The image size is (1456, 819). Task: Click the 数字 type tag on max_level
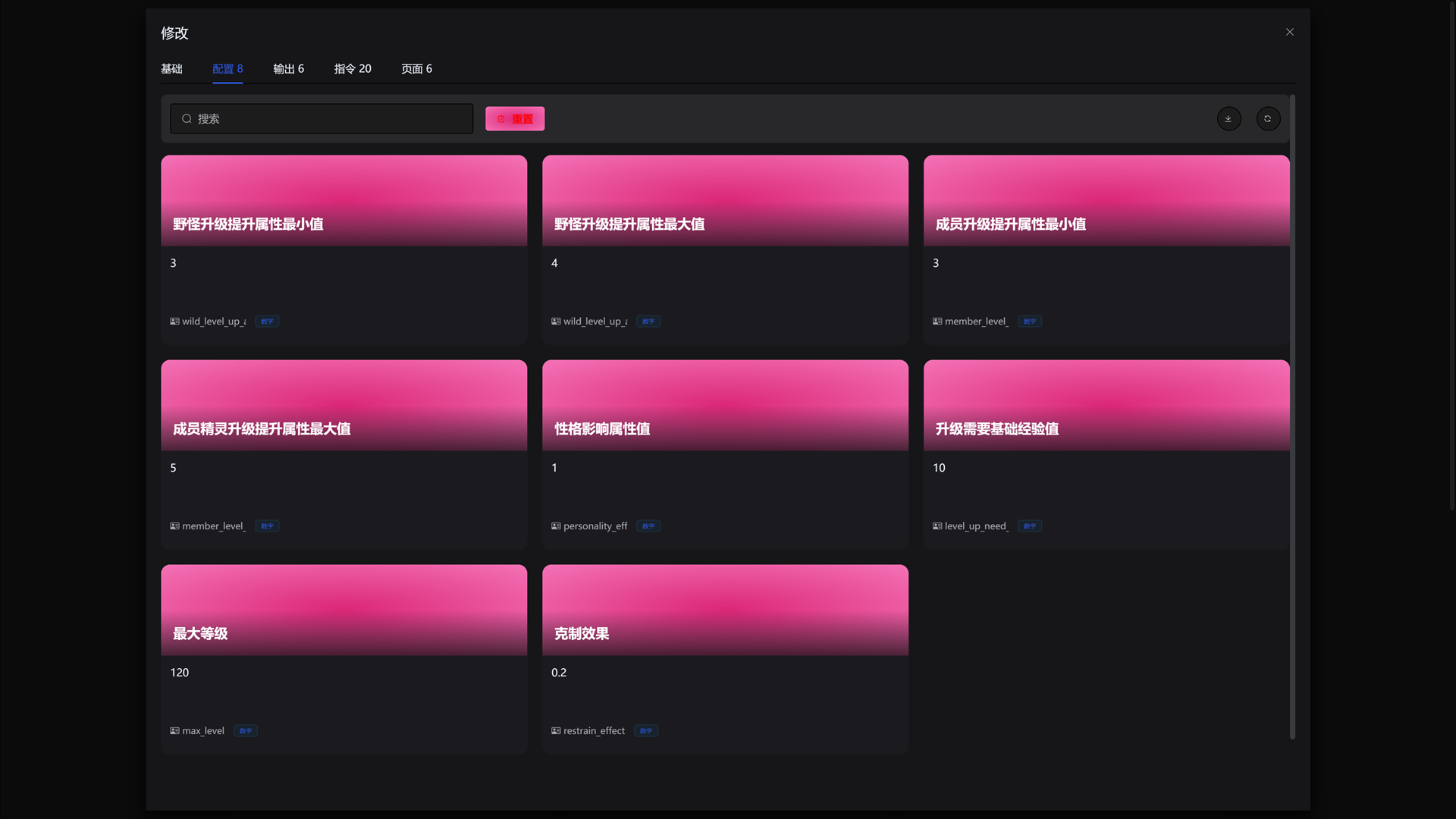[x=245, y=731]
